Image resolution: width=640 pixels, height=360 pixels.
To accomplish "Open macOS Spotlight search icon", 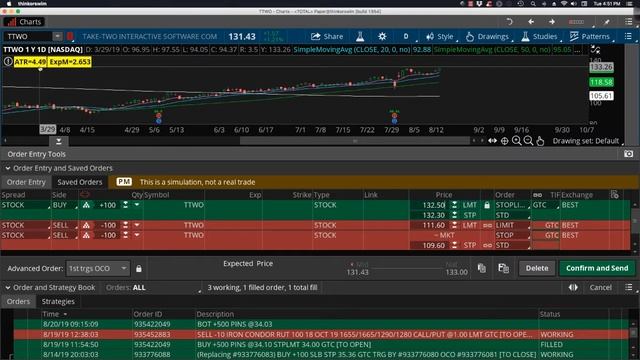I will tap(533, 4).
